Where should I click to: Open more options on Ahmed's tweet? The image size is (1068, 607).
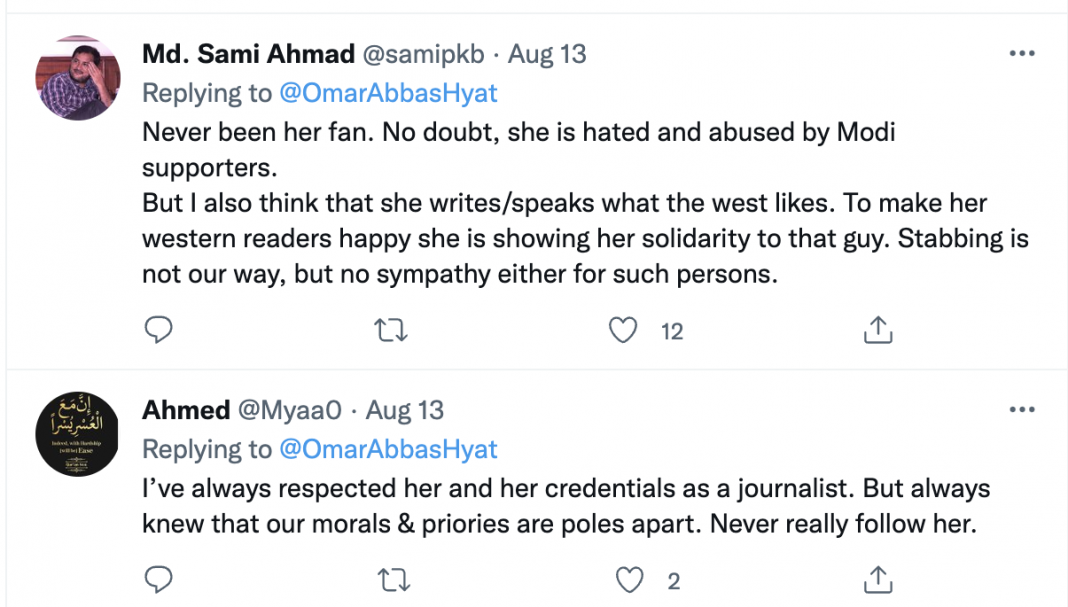[x=1021, y=410]
